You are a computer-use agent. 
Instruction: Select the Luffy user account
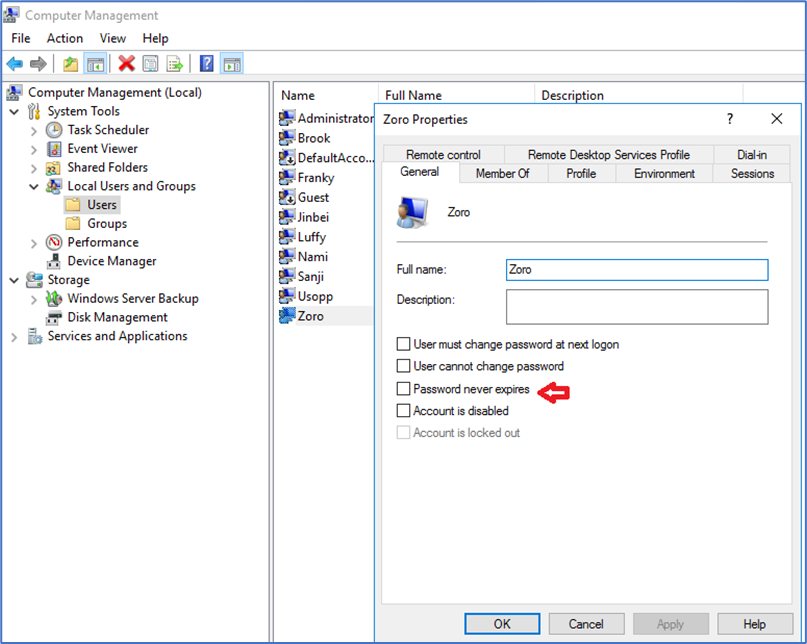313,237
